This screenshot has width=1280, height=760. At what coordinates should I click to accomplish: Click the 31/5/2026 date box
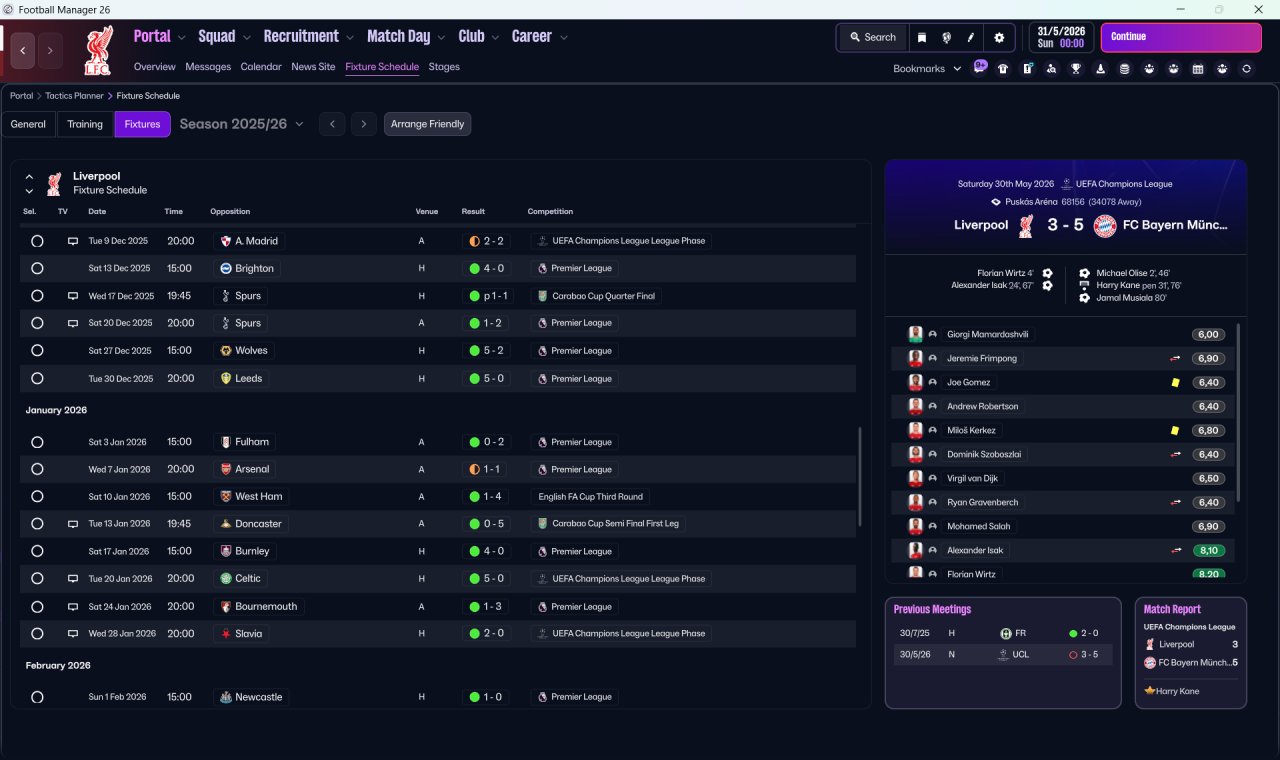(x=1059, y=37)
